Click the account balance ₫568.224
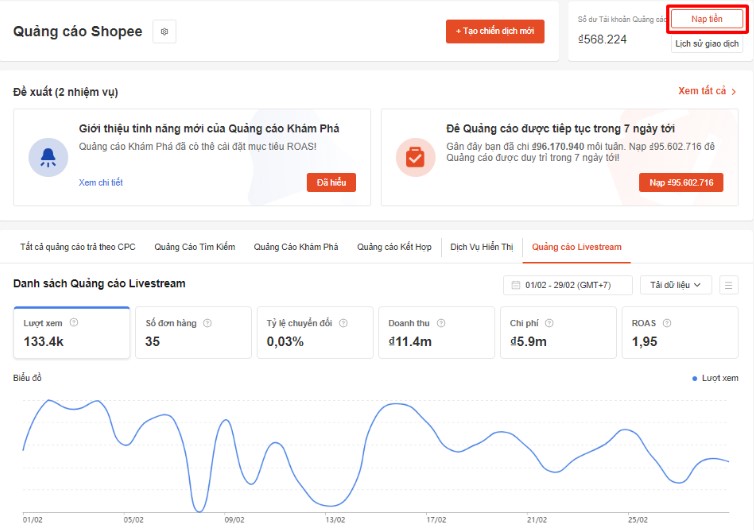Screen dimensions: 754x530 pos(603,39)
